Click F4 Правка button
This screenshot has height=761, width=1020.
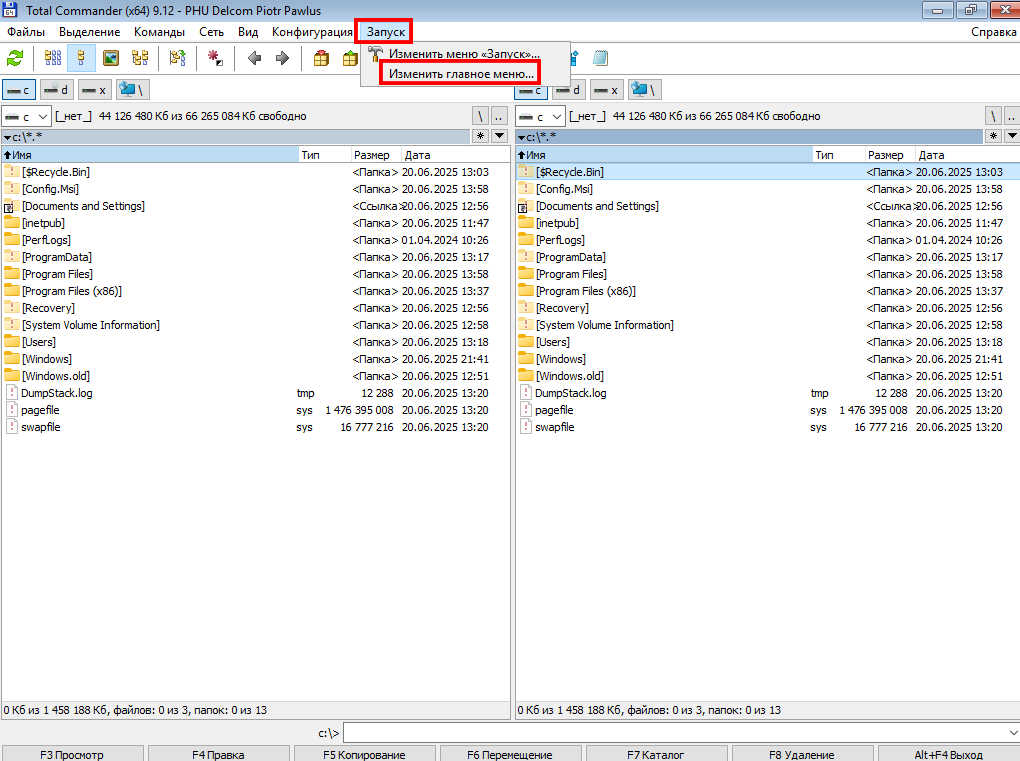pyautogui.click(x=219, y=754)
